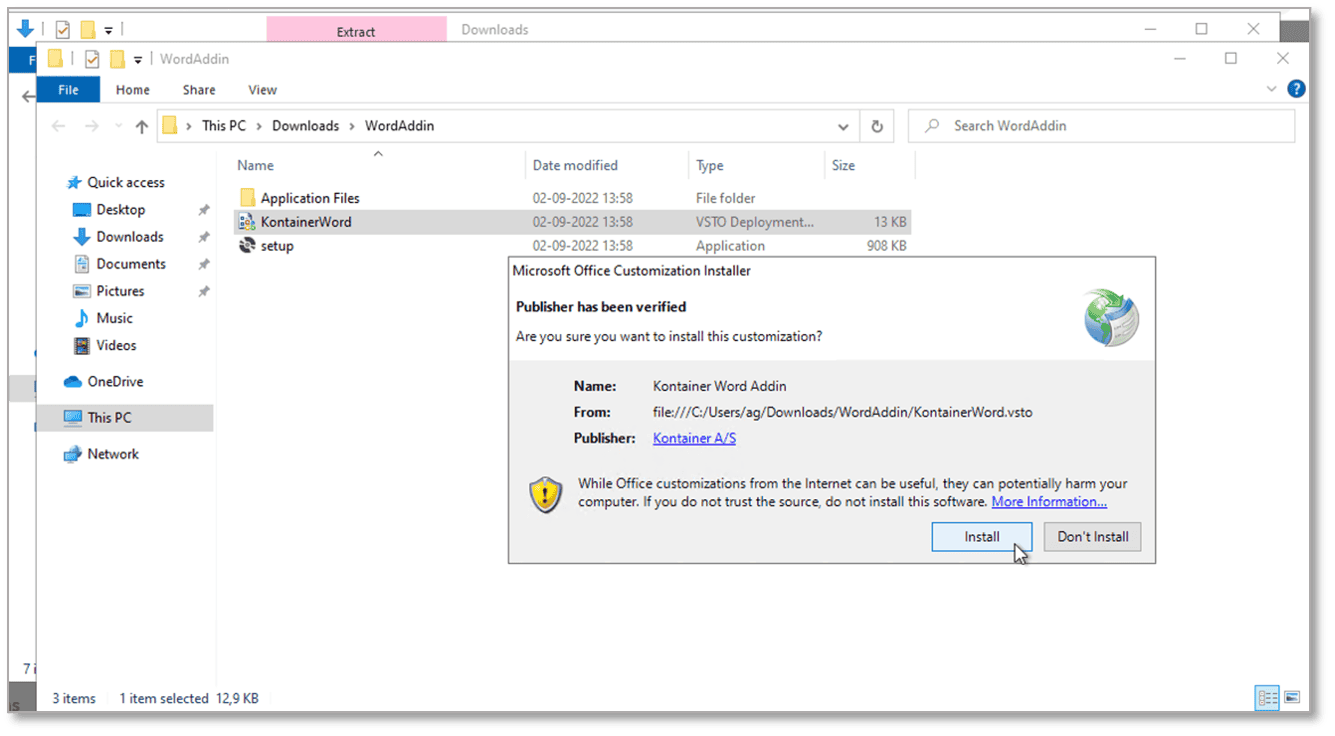Open OneDrive from the sidebar
Screen dimensions: 1335x736
tap(113, 381)
